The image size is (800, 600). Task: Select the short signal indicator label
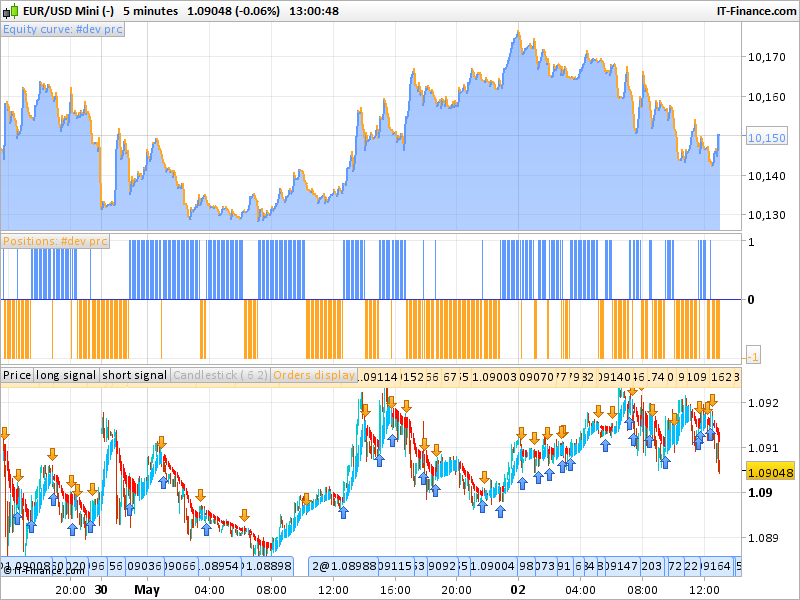point(134,375)
